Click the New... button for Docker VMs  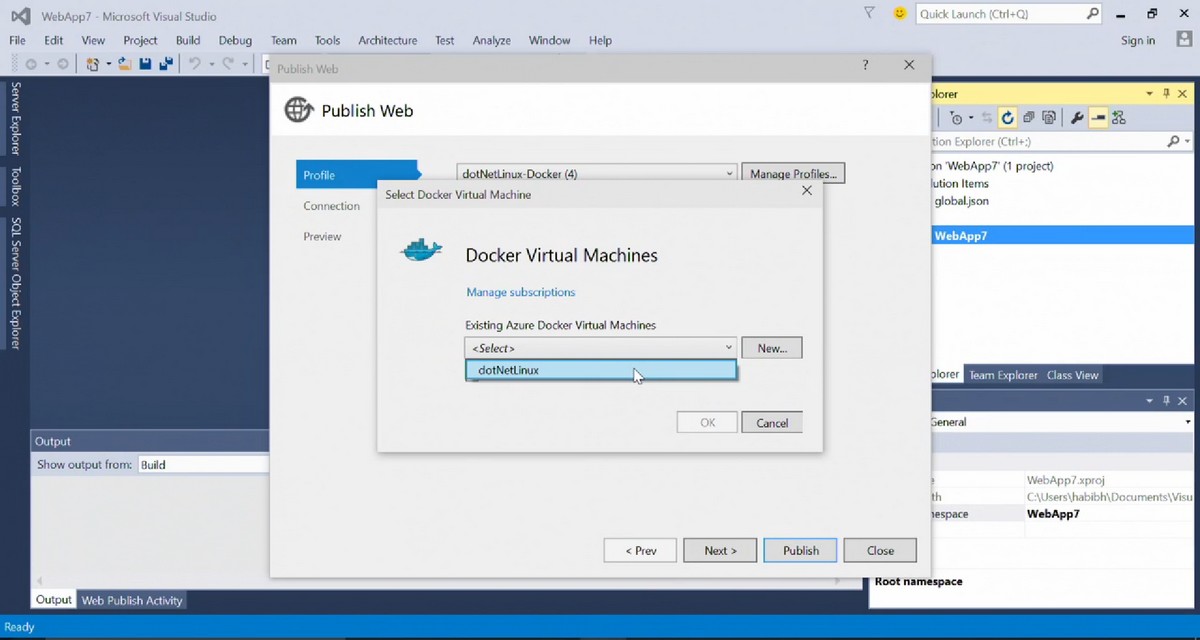coord(772,348)
